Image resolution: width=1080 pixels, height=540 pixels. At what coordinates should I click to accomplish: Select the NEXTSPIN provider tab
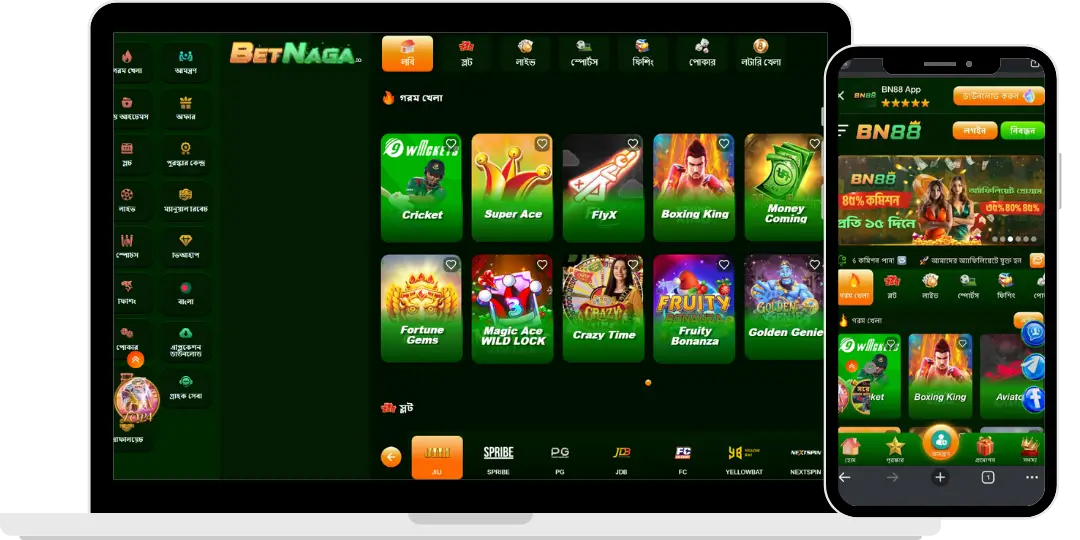[805, 459]
